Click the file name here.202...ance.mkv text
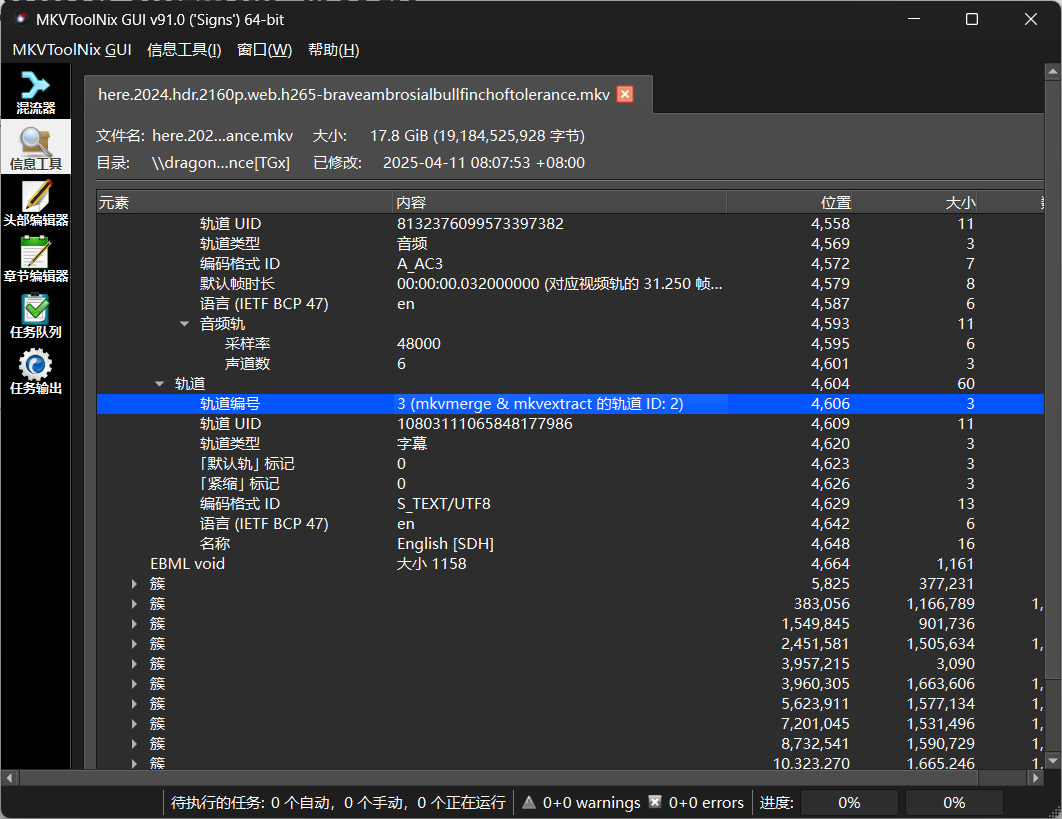Viewport: 1062px width, 819px height. pyautogui.click(x=222, y=135)
